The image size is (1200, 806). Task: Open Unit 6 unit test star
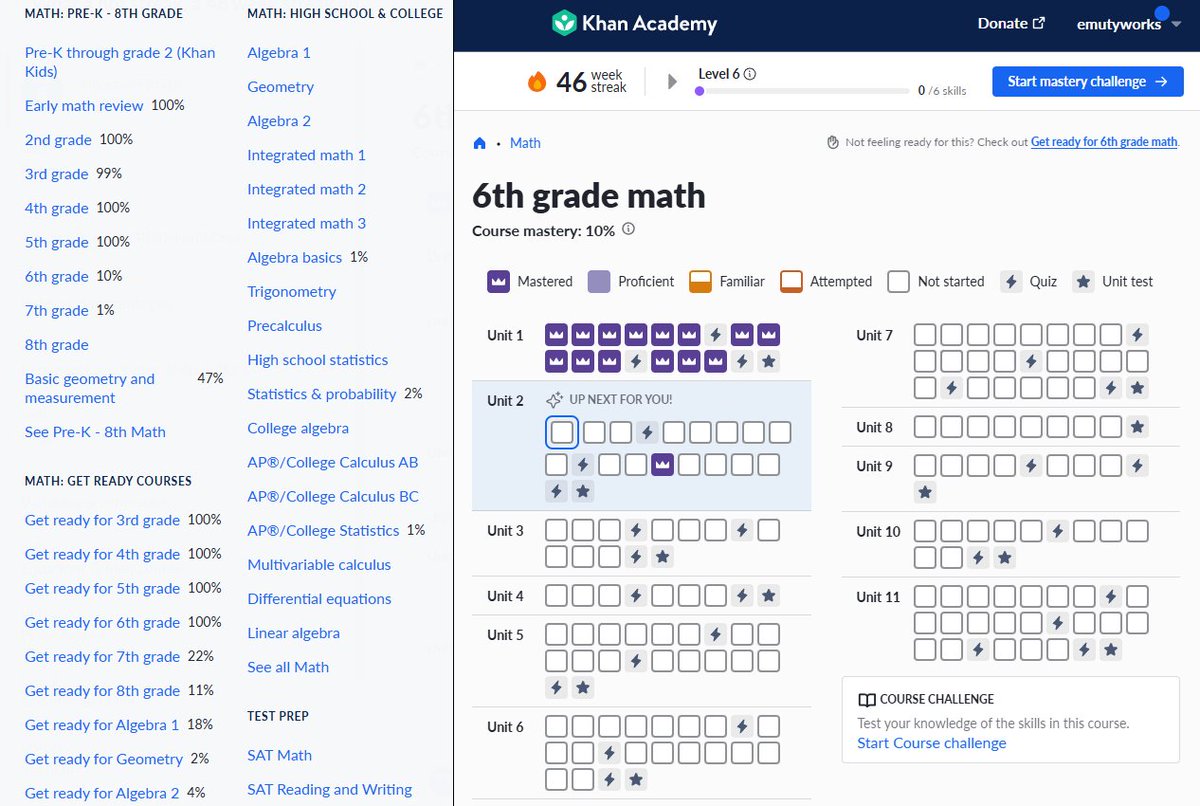(x=635, y=779)
